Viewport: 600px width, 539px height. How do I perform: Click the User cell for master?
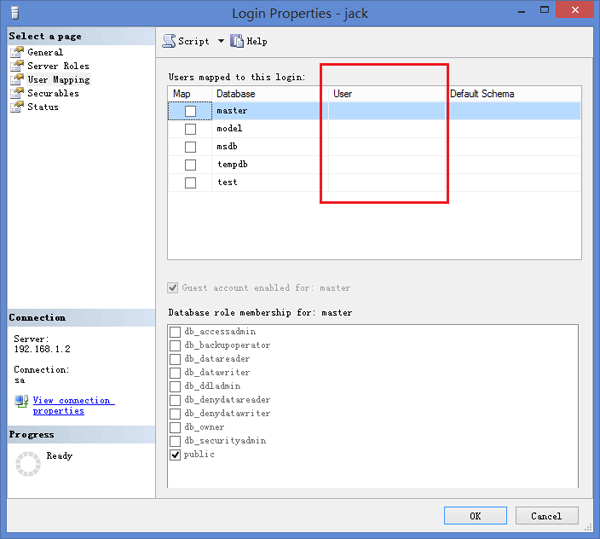tap(387, 111)
